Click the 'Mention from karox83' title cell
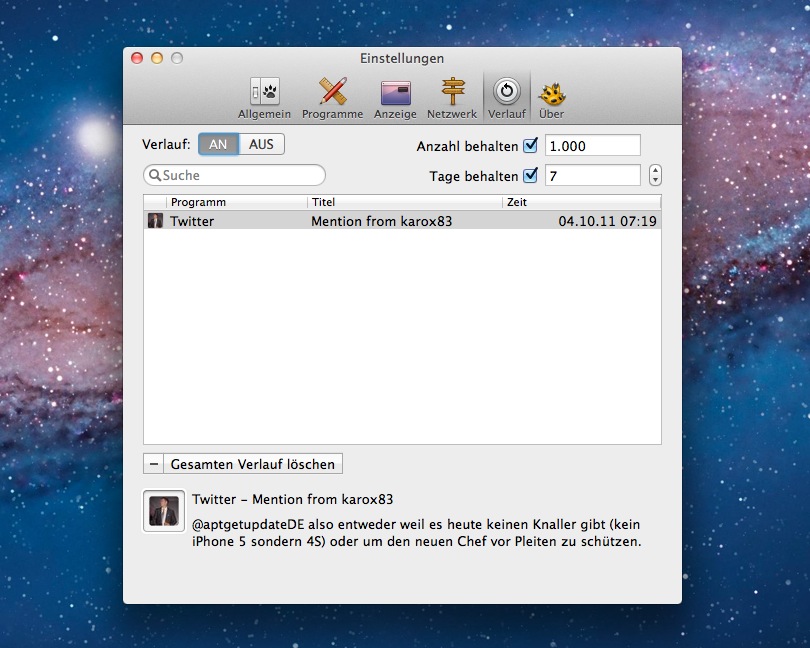Image resolution: width=810 pixels, height=648 pixels. click(381, 221)
